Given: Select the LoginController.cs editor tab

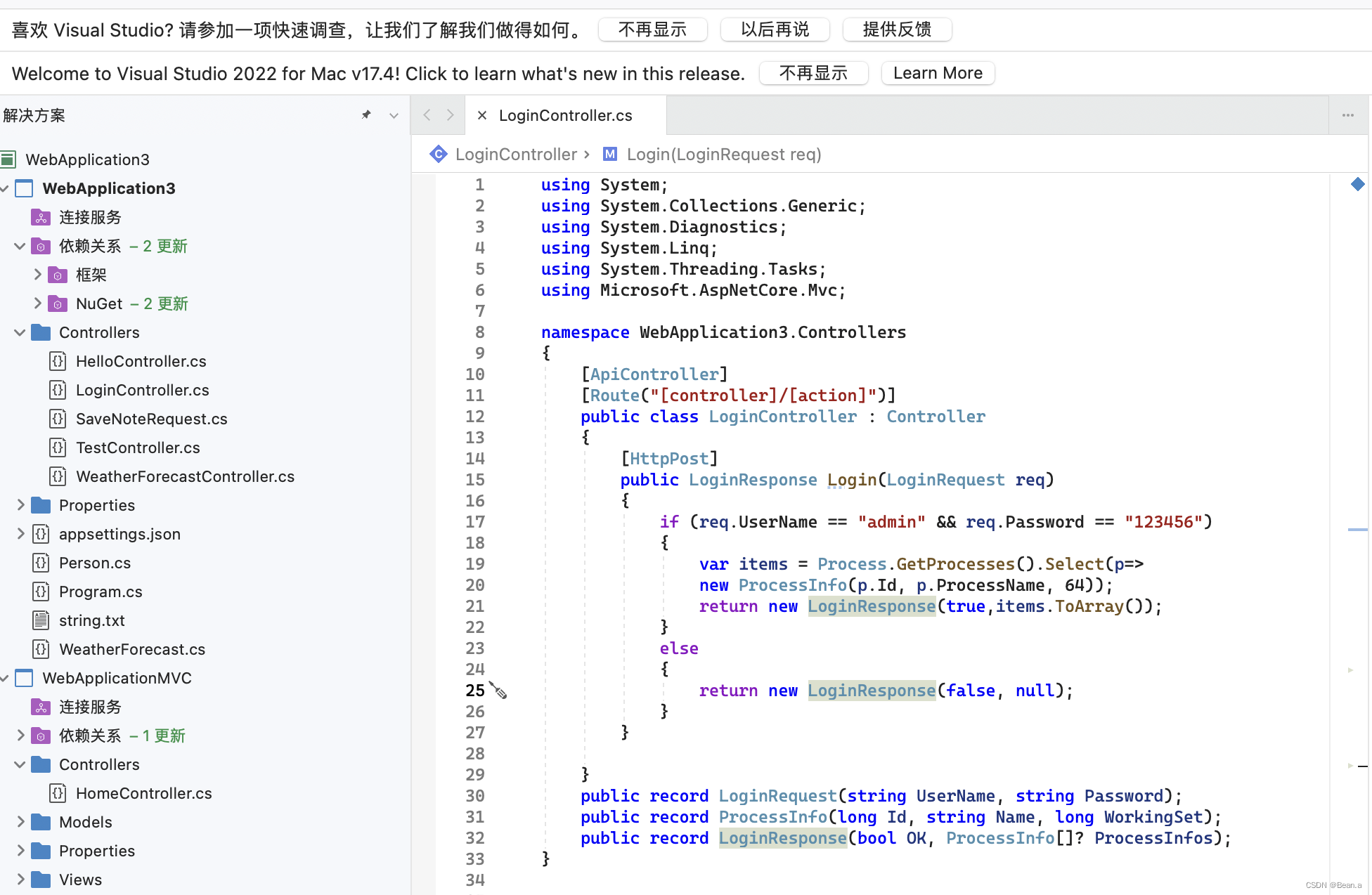Looking at the screenshot, I should pyautogui.click(x=565, y=115).
